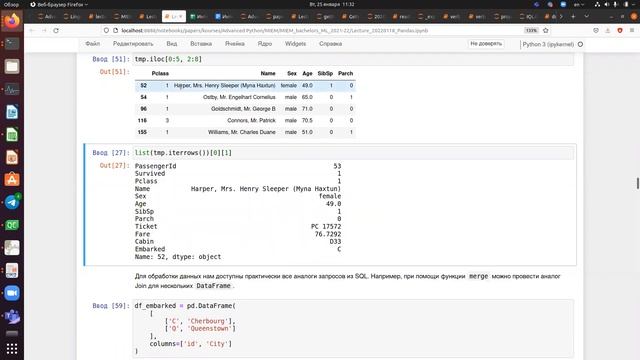
Task: Launch LibreOffice Calc from the dock
Action: 12,135
